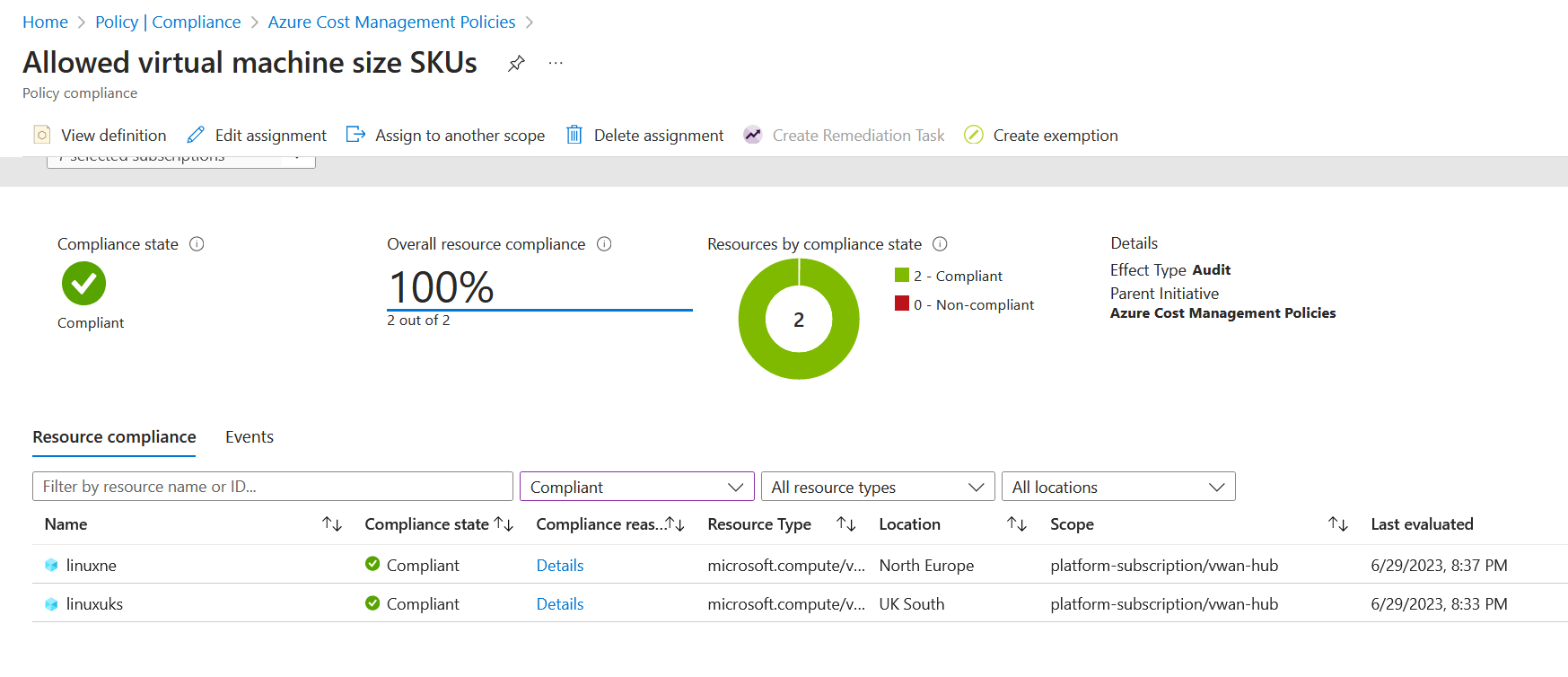Click the green Compliant legend swatch
Viewport: 1568px width, 677px height.
(x=902, y=275)
